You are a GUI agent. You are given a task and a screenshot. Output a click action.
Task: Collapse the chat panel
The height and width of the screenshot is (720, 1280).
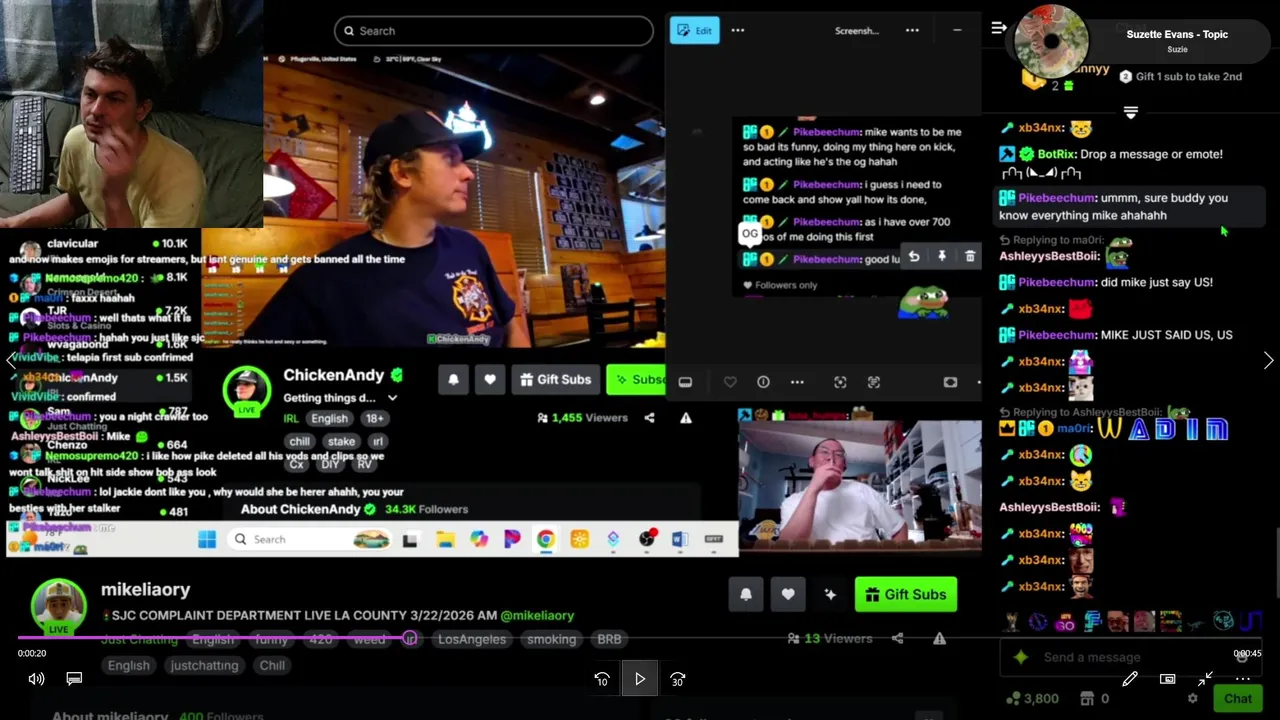[998, 28]
